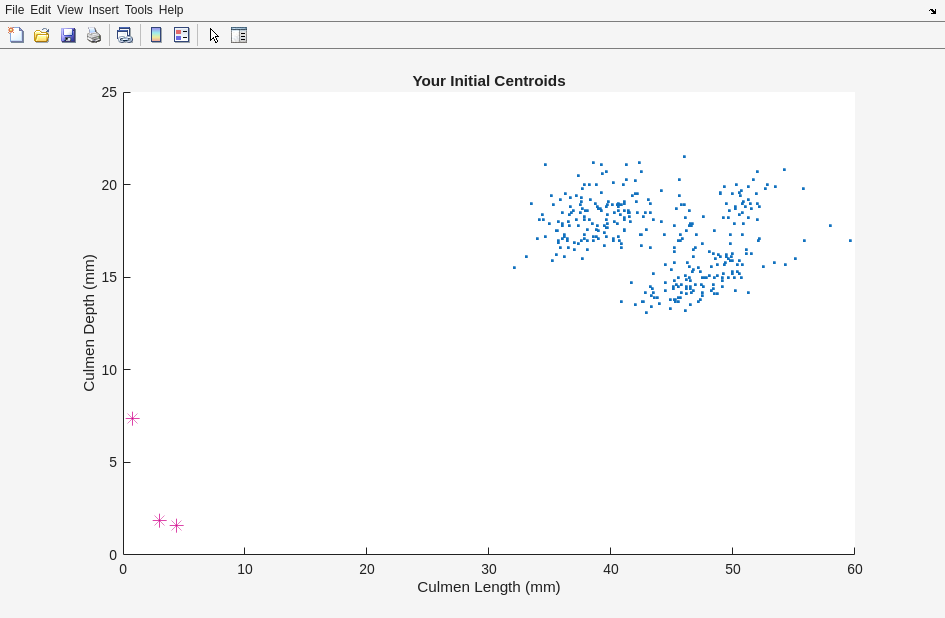
Task: Open the Help menu
Action: (x=171, y=10)
